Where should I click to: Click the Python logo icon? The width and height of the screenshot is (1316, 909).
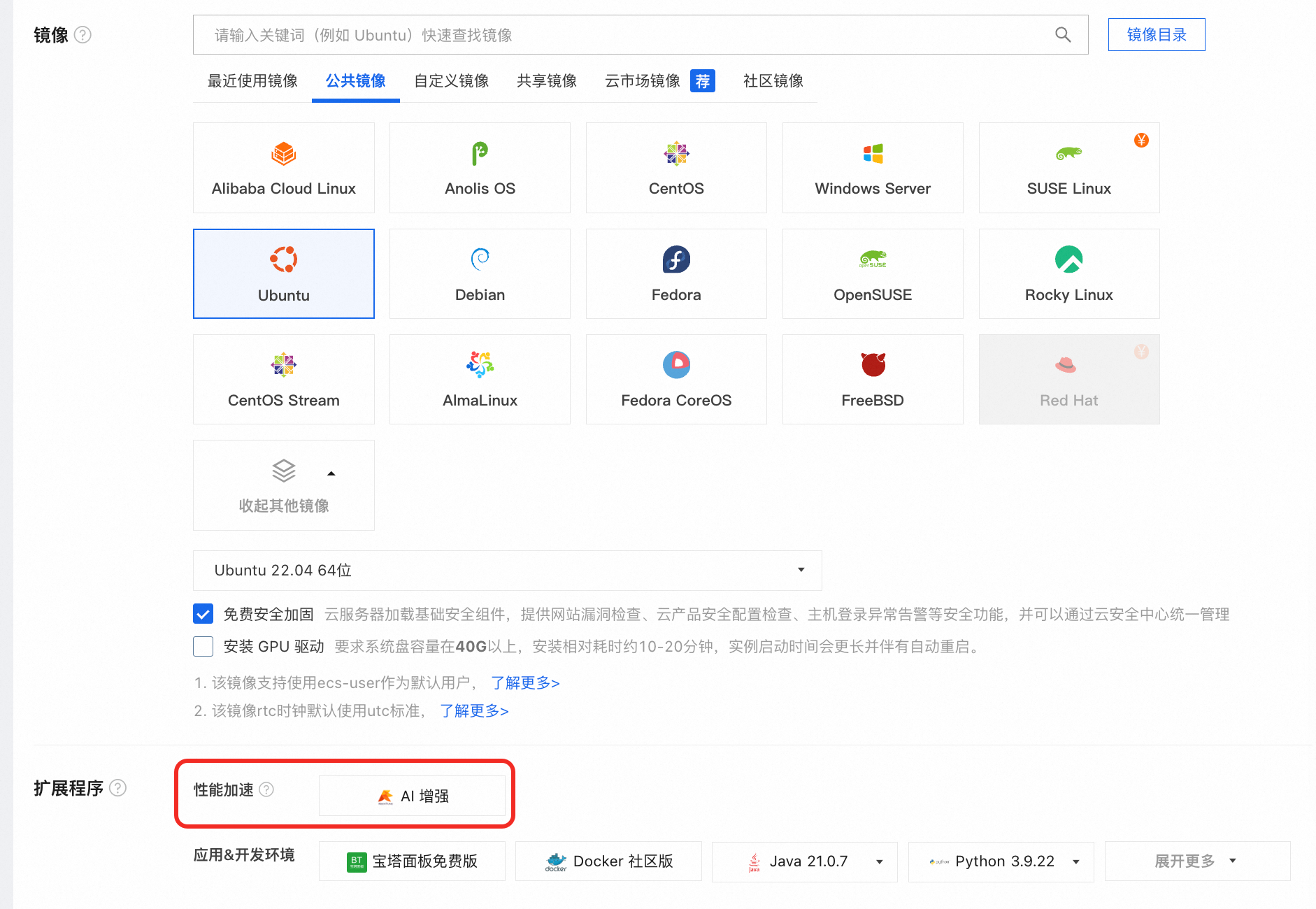[939, 861]
